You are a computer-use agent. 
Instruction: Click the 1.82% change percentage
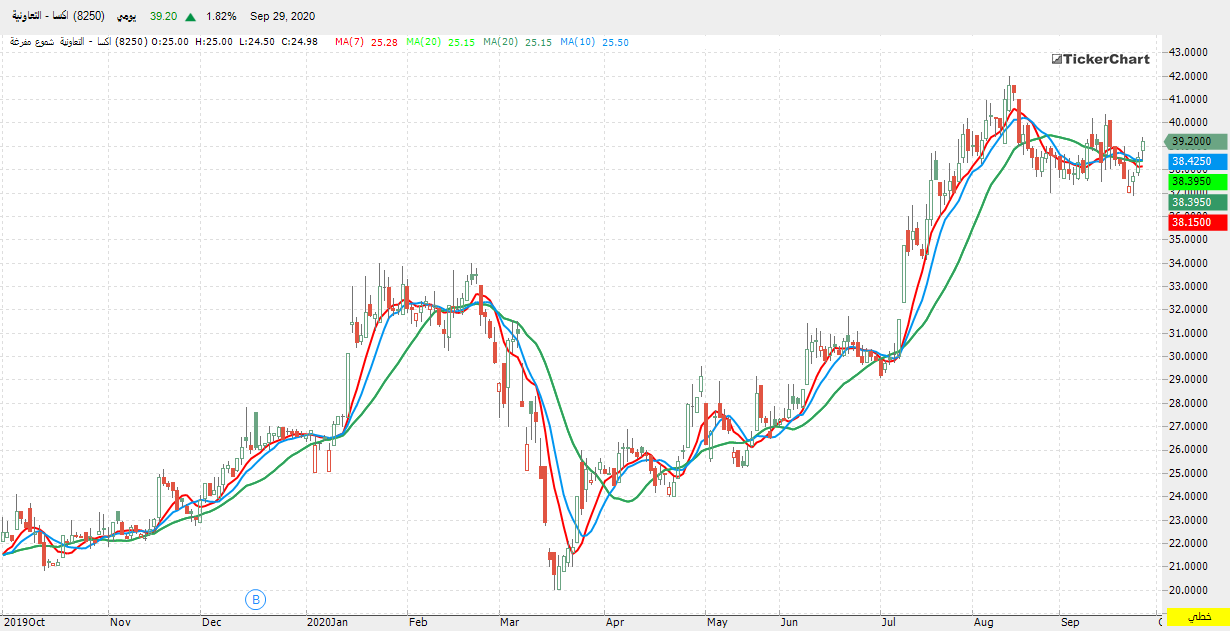coord(221,16)
